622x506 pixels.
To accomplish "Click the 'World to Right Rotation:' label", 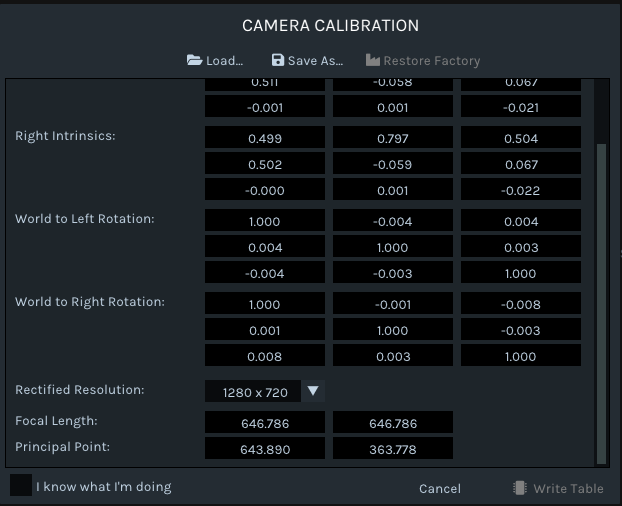I will coord(90,302).
